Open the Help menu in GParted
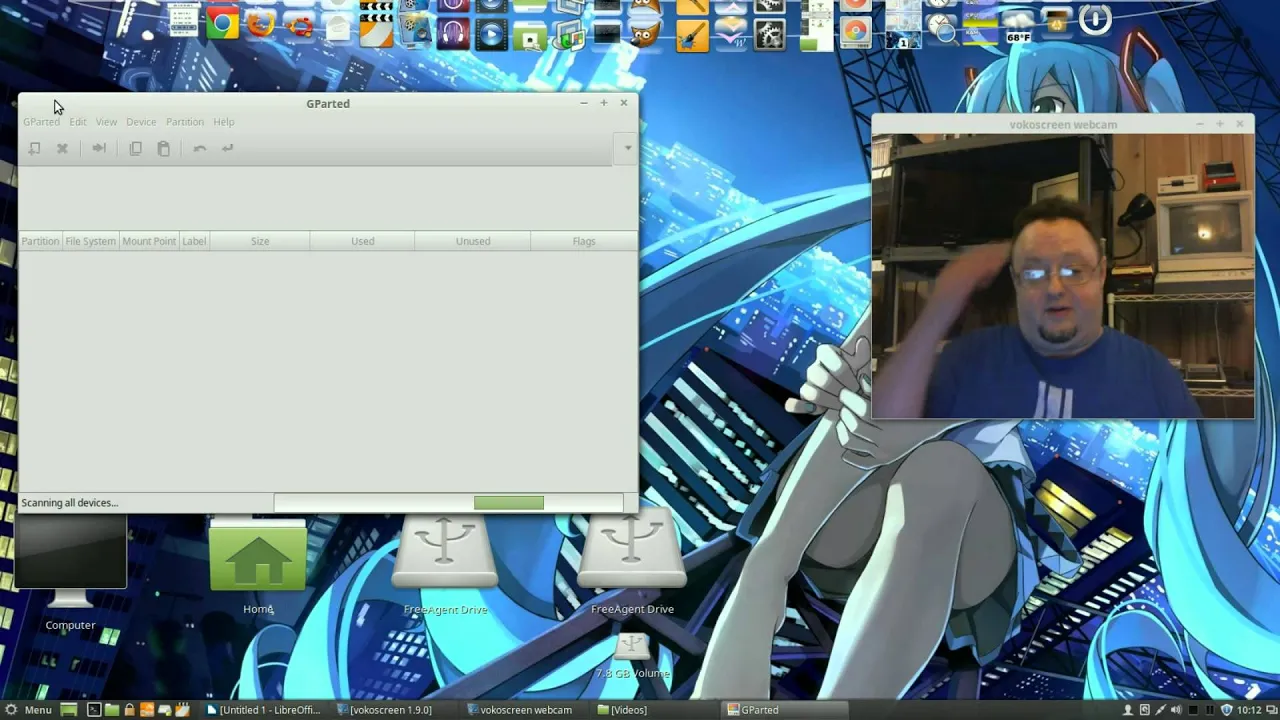 (x=224, y=122)
